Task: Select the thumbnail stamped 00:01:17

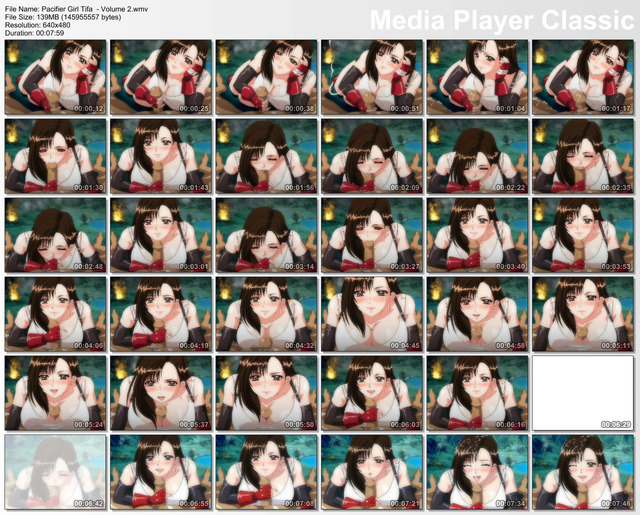Action: click(x=583, y=77)
